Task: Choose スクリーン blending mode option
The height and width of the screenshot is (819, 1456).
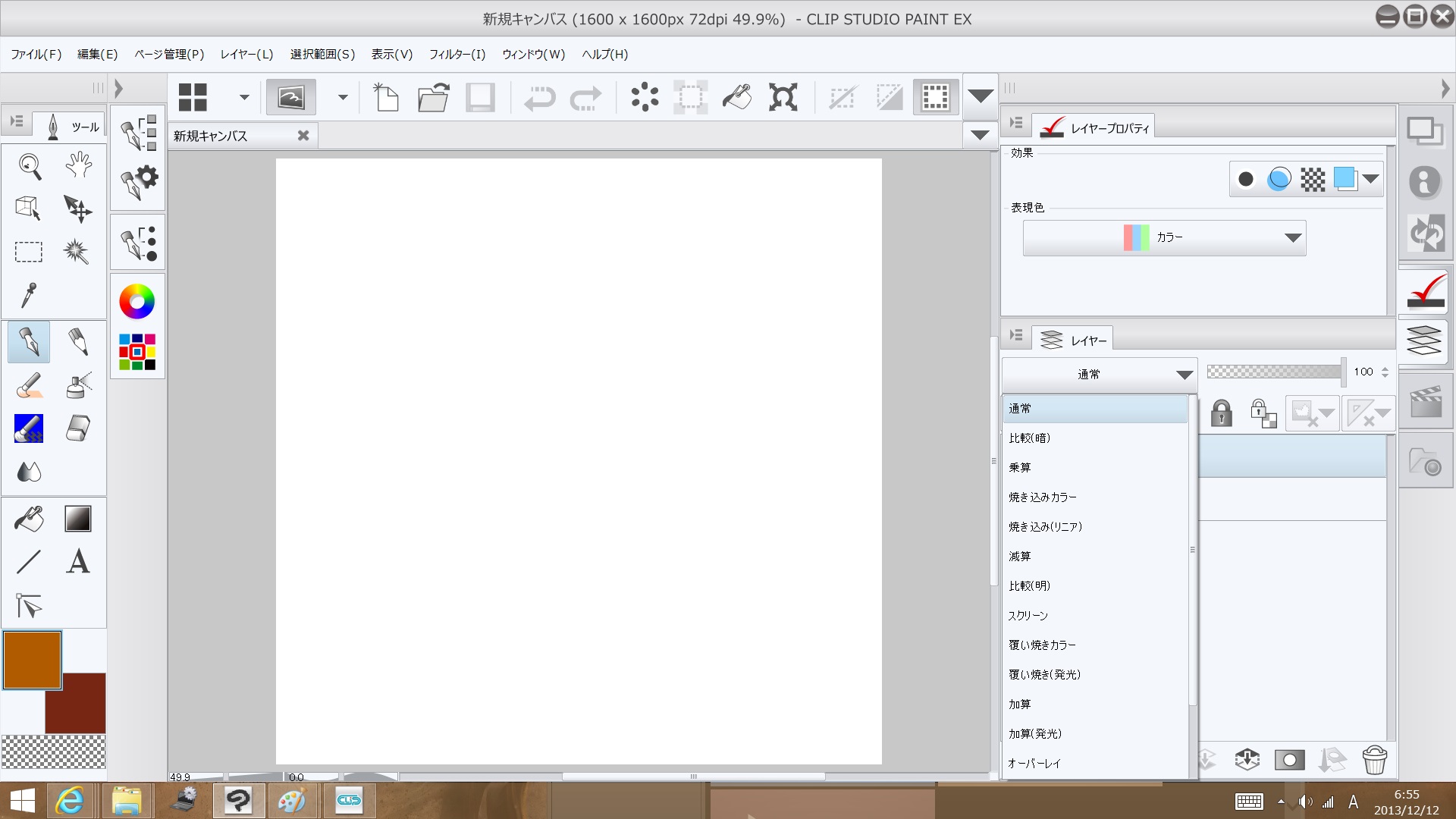Action: (1028, 616)
